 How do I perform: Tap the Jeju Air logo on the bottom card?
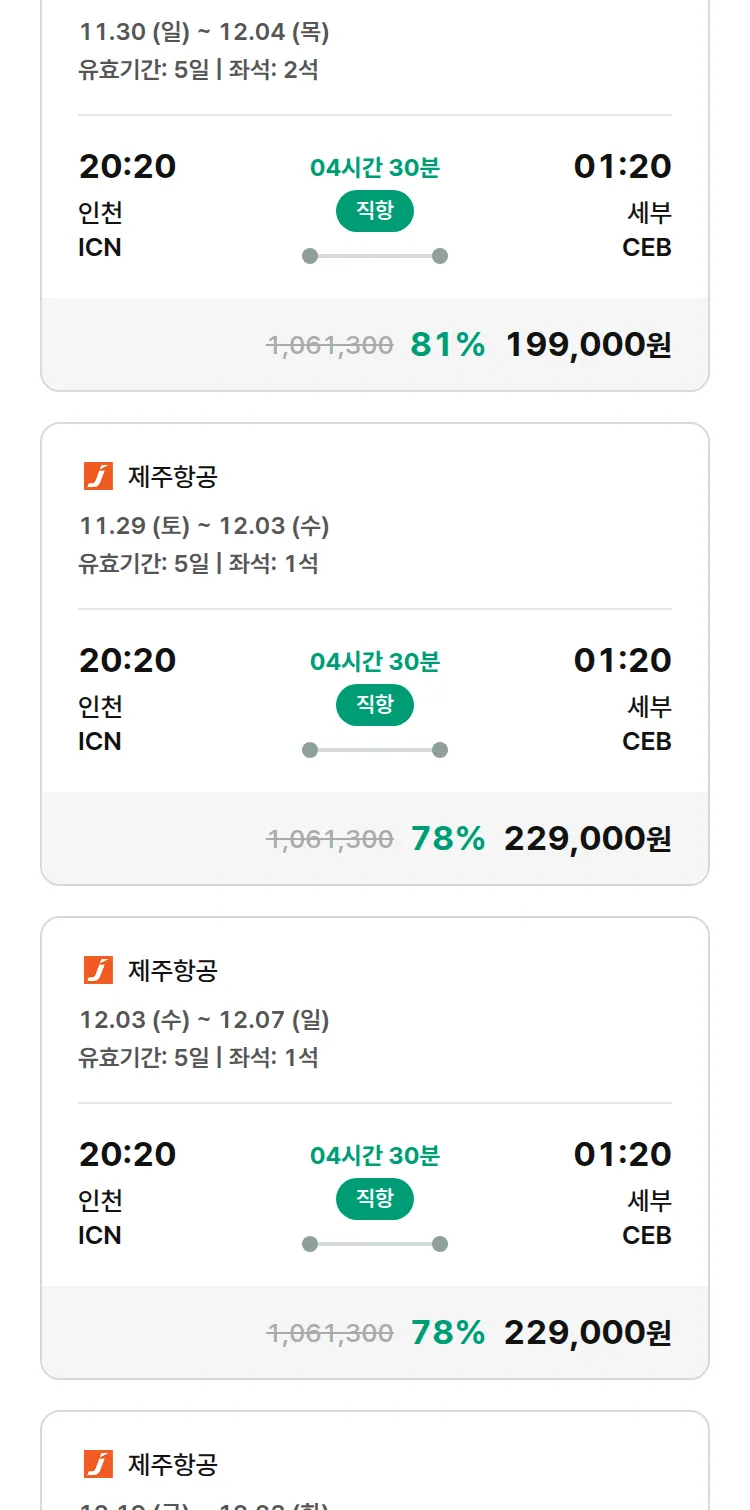98,1464
